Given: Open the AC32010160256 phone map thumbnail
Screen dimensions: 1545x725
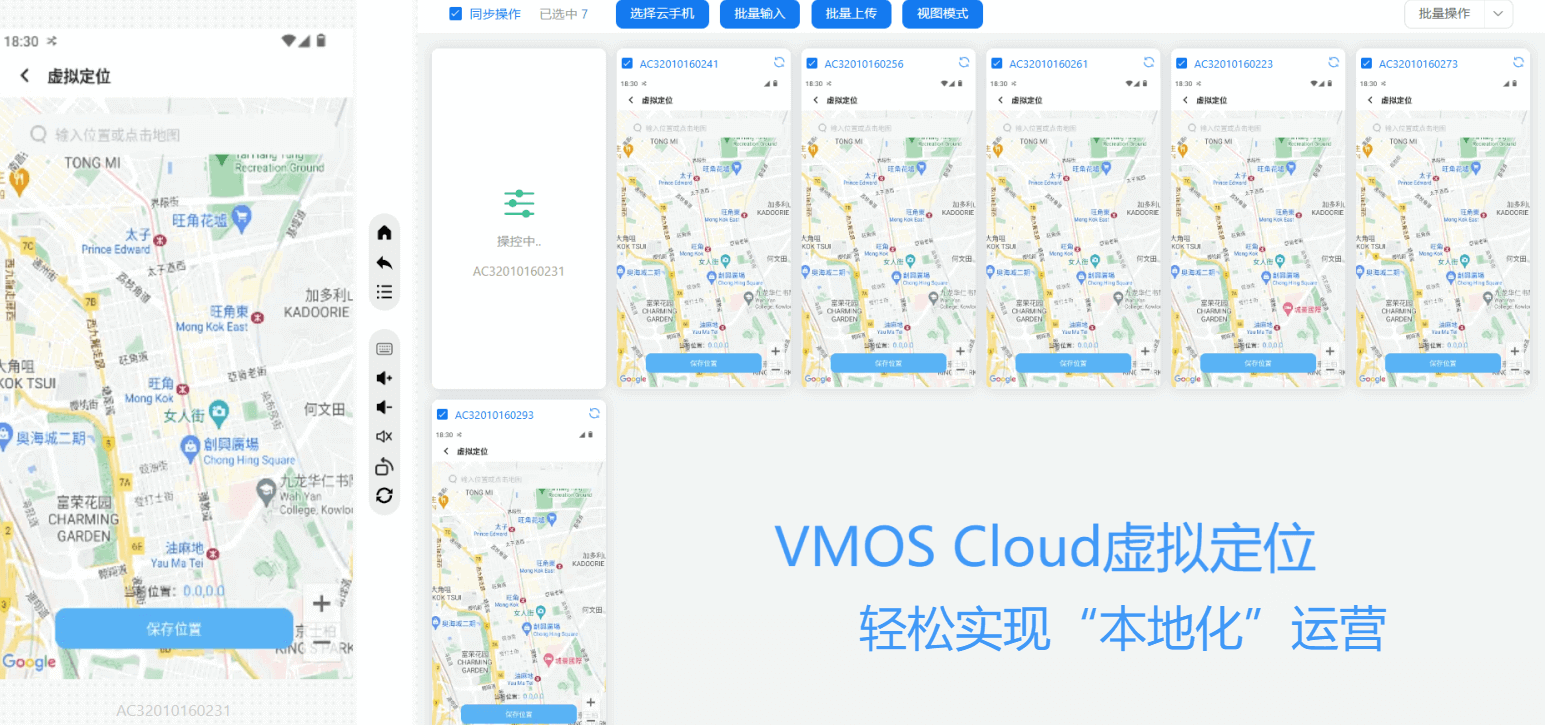Looking at the screenshot, I should pos(888,233).
